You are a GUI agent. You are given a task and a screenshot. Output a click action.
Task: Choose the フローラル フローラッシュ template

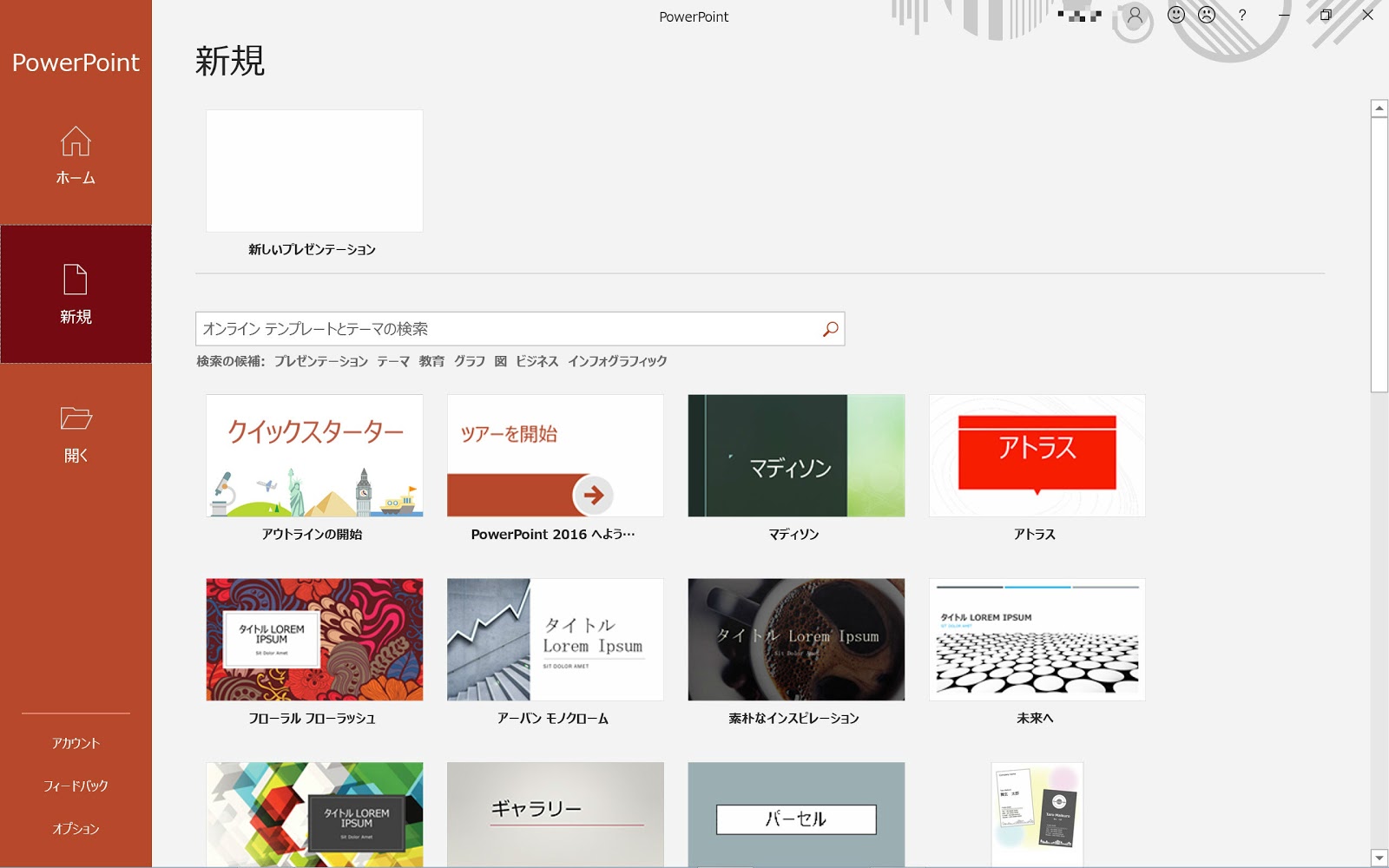point(314,640)
